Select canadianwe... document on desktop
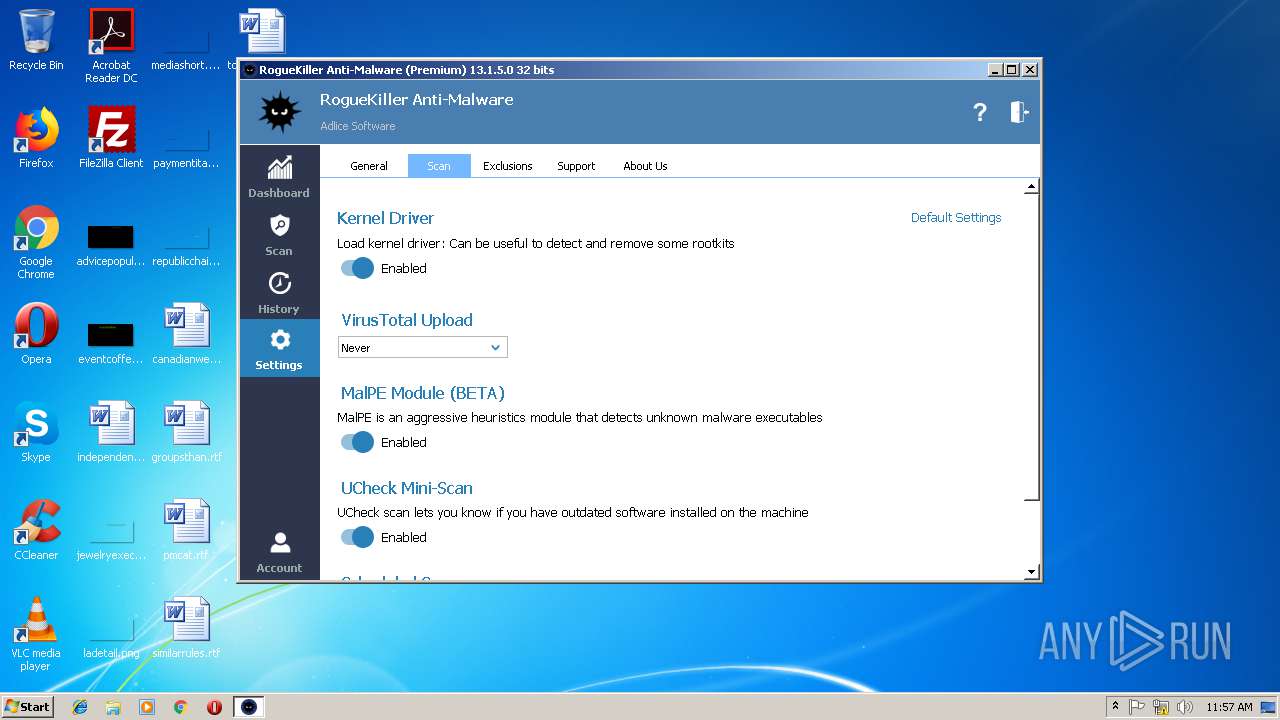This screenshot has height=720, width=1280. [x=186, y=334]
